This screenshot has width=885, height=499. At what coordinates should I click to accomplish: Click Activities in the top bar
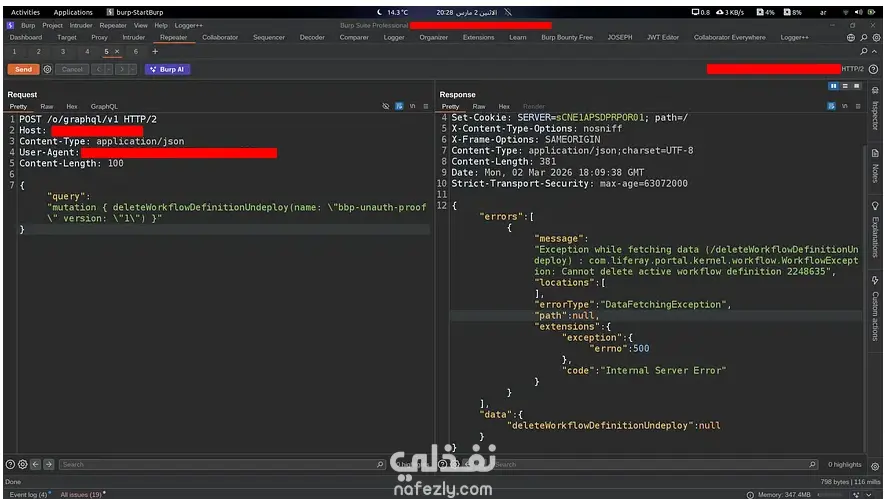click(x=25, y=12)
